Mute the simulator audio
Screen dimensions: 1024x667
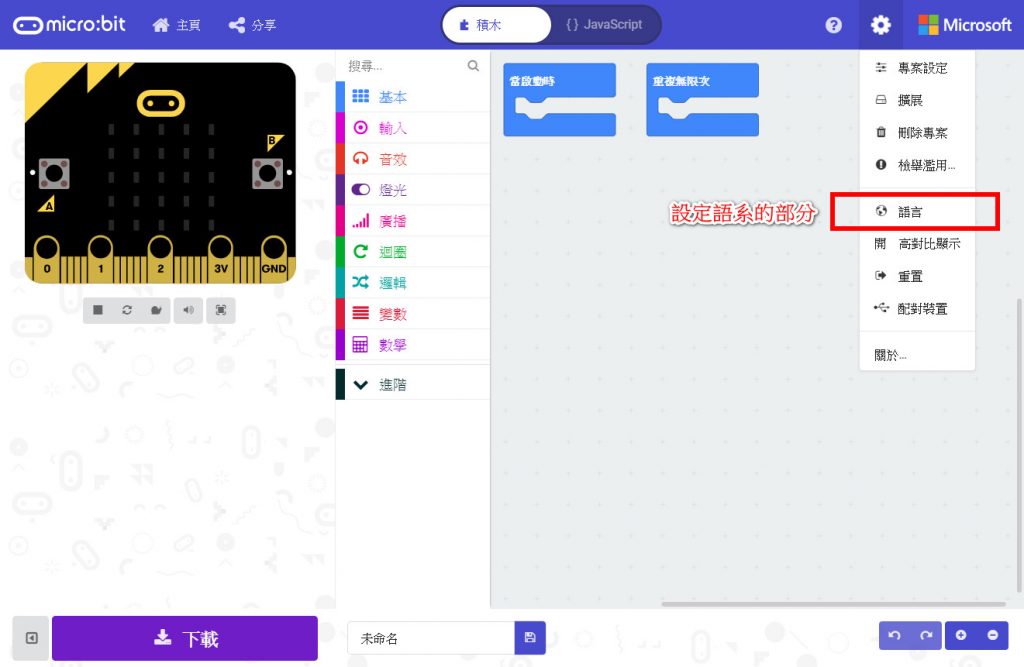coord(188,310)
